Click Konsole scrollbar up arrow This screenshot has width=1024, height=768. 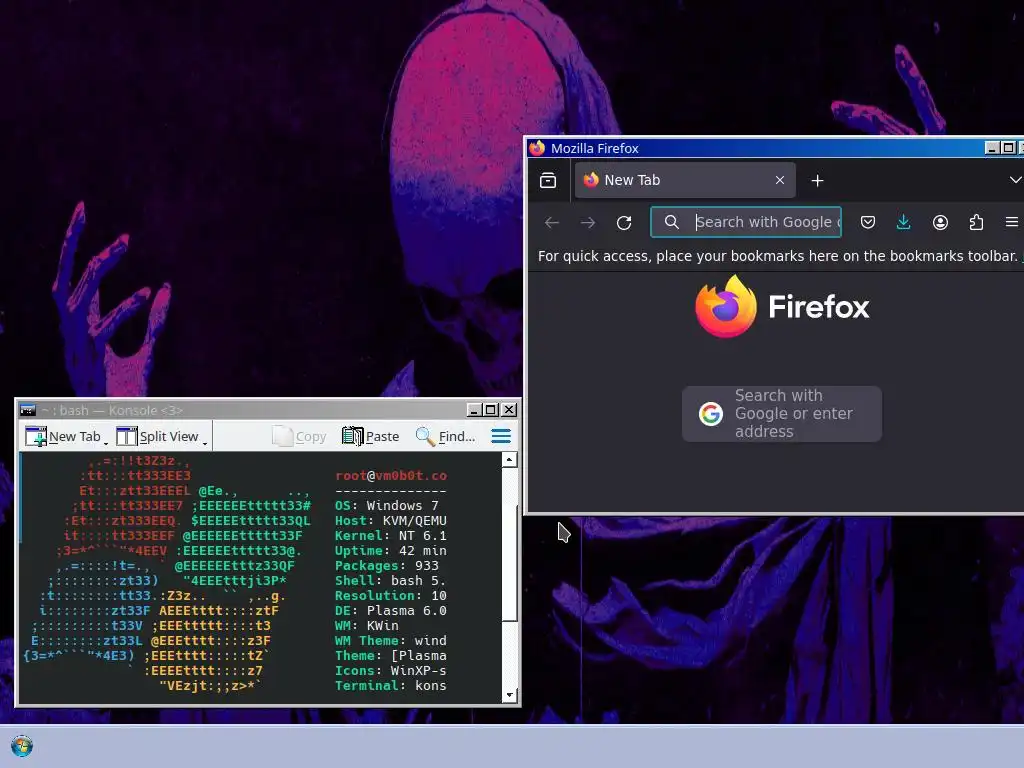pos(510,460)
